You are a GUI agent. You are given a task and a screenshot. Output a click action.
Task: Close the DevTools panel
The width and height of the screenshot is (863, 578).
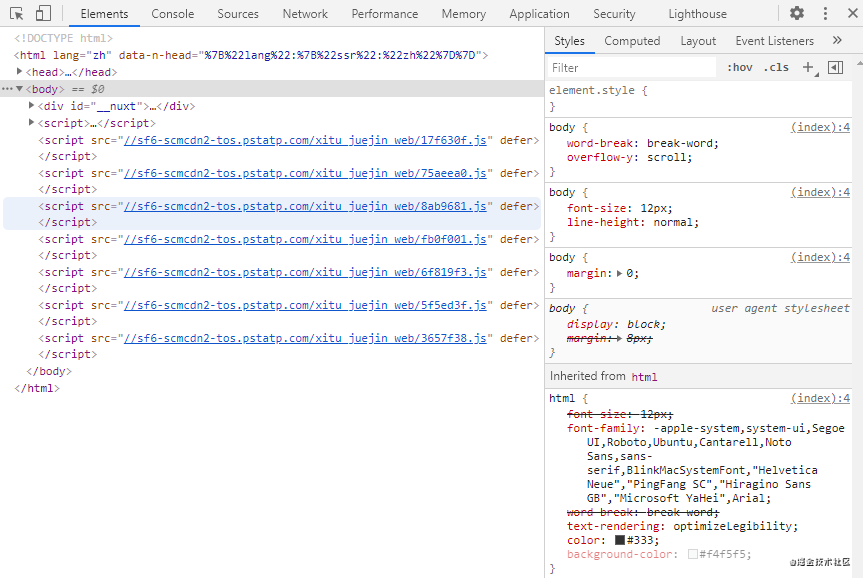853,13
